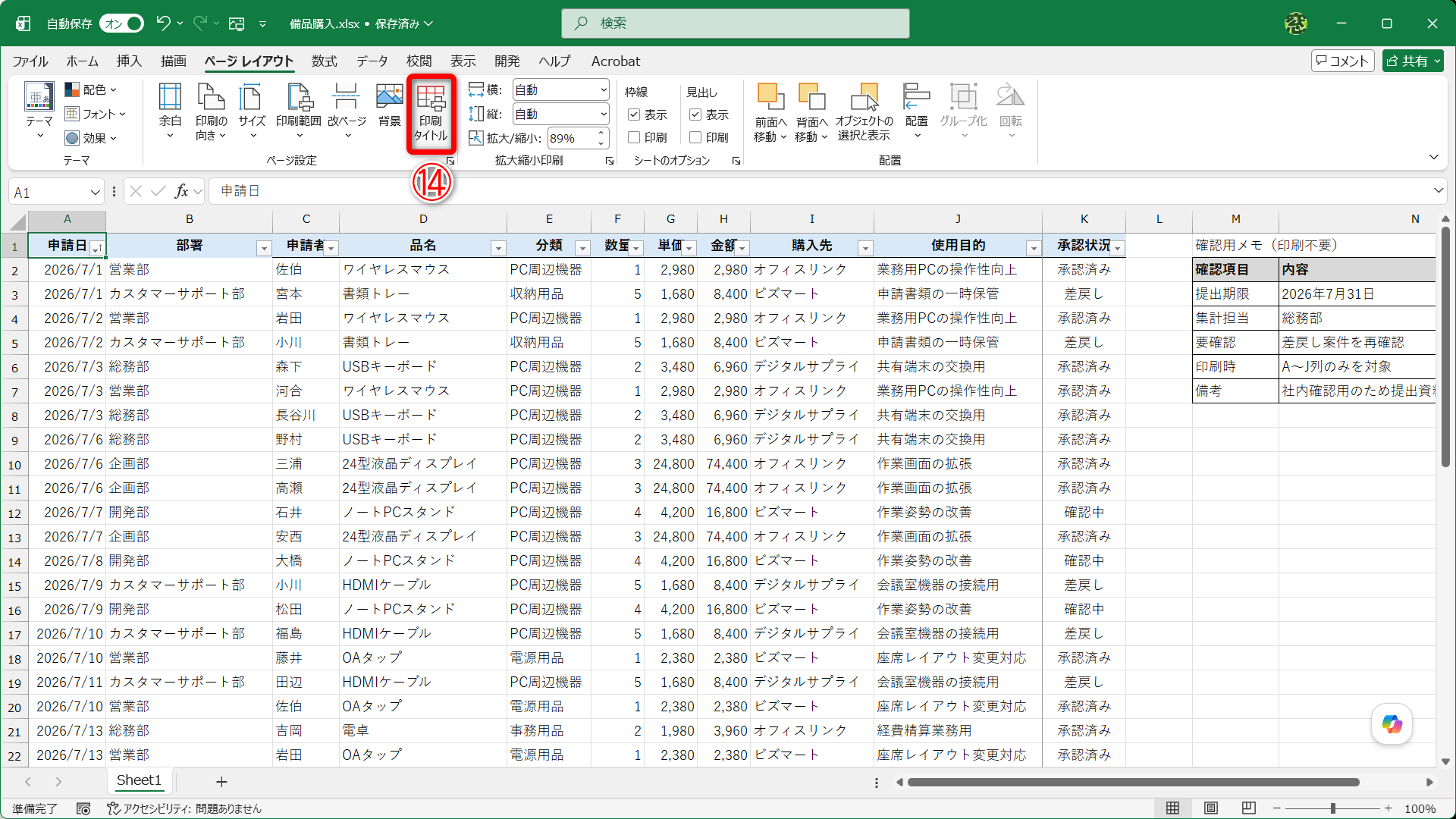The height and width of the screenshot is (819, 1456).
Task: Click the 検索 search box
Action: coord(735,24)
